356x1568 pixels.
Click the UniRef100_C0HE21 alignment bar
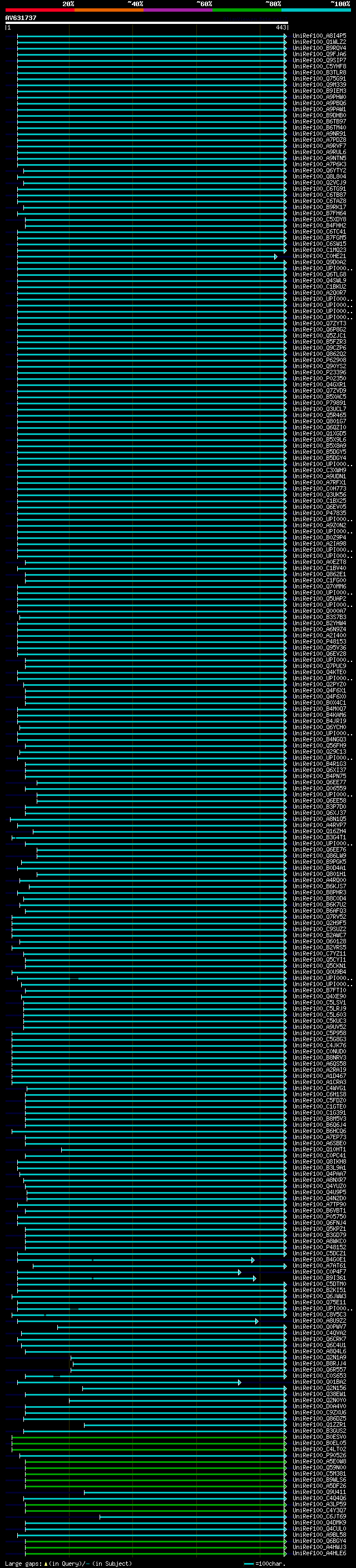point(147,256)
